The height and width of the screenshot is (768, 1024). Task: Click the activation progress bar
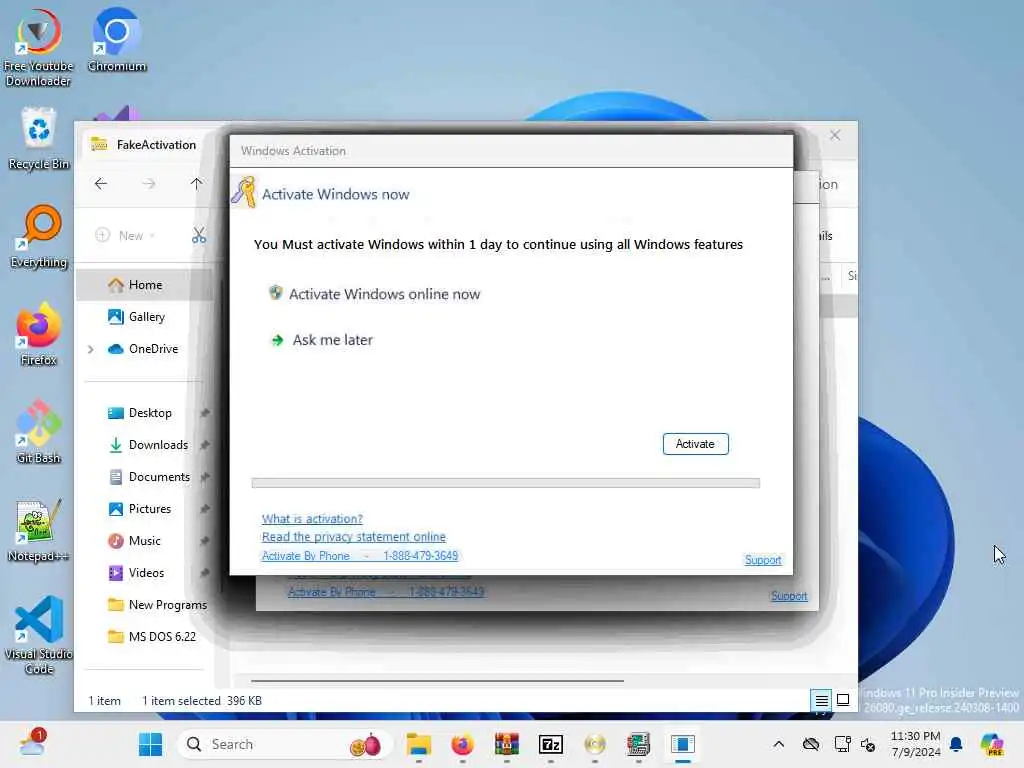tap(505, 483)
